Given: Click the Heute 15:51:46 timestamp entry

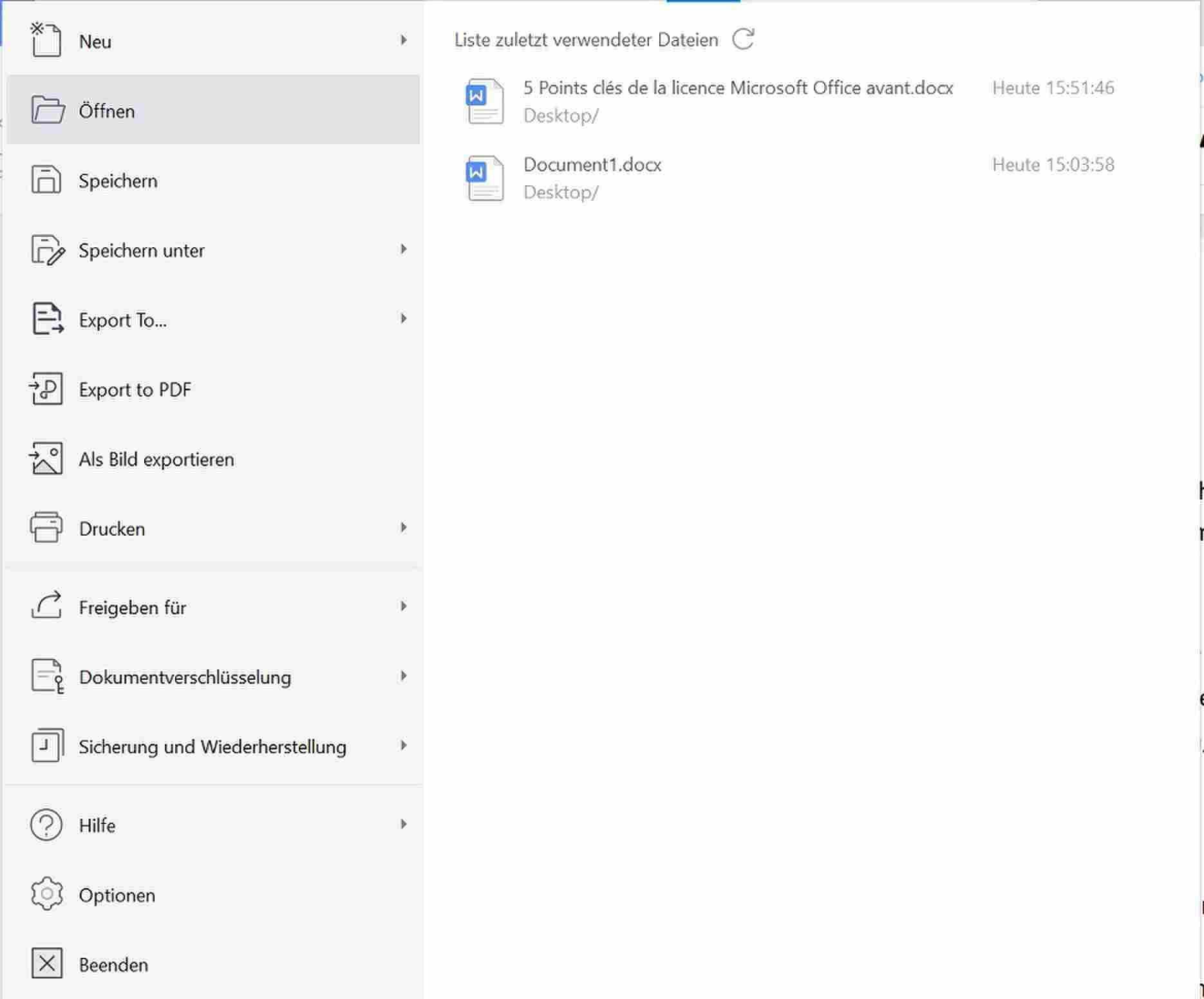Looking at the screenshot, I should click(1053, 88).
